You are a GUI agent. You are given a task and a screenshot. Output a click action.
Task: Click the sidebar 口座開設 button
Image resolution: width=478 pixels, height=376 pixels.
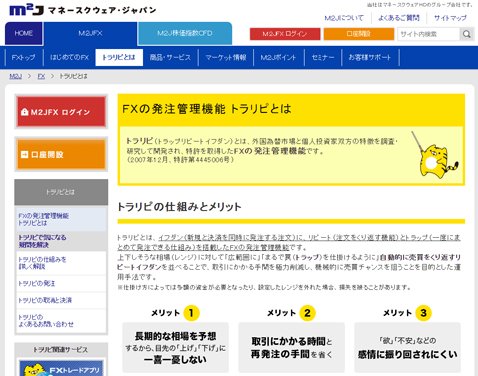(x=61, y=154)
